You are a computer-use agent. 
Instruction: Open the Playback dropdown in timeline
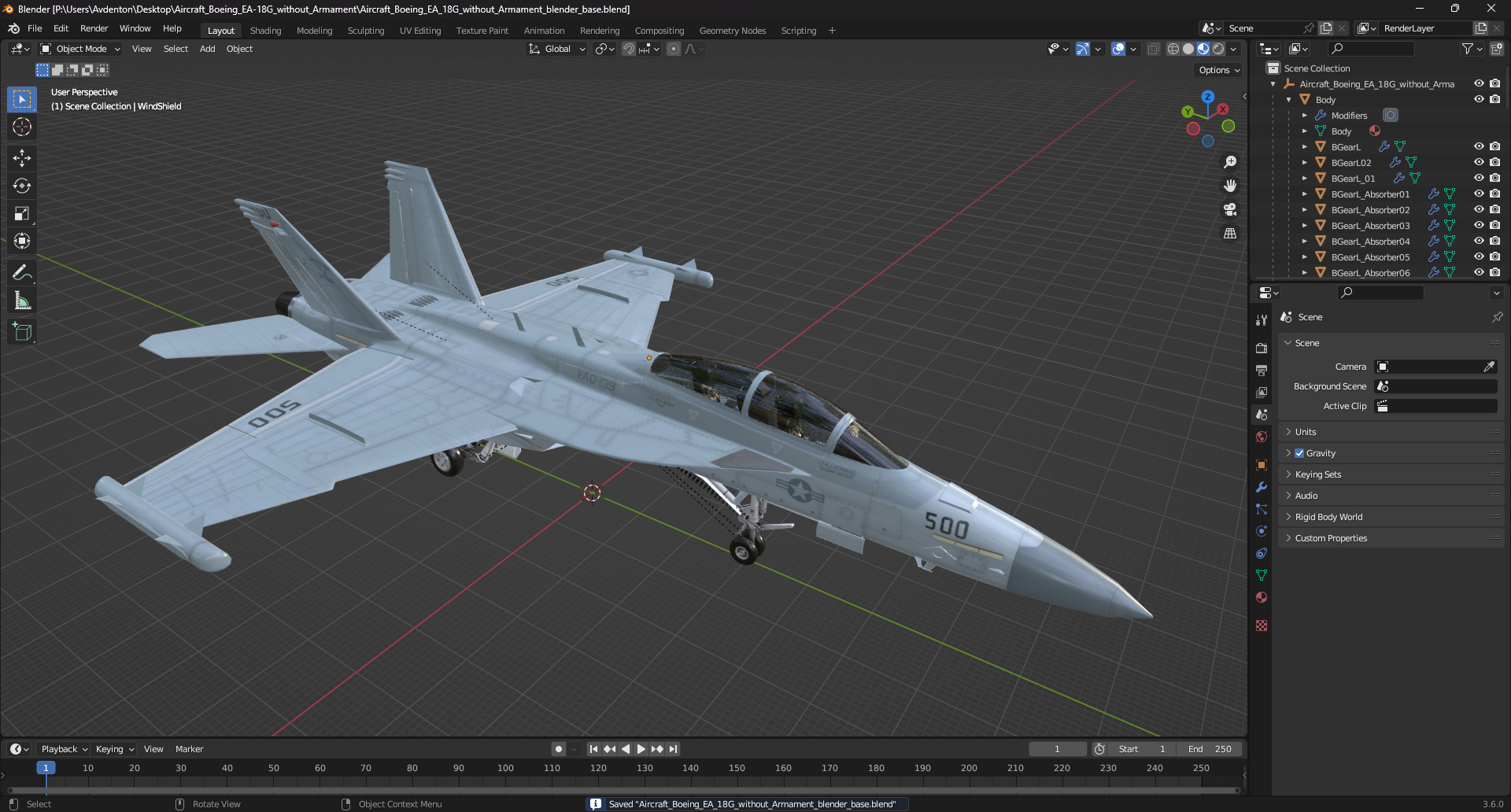pos(64,749)
